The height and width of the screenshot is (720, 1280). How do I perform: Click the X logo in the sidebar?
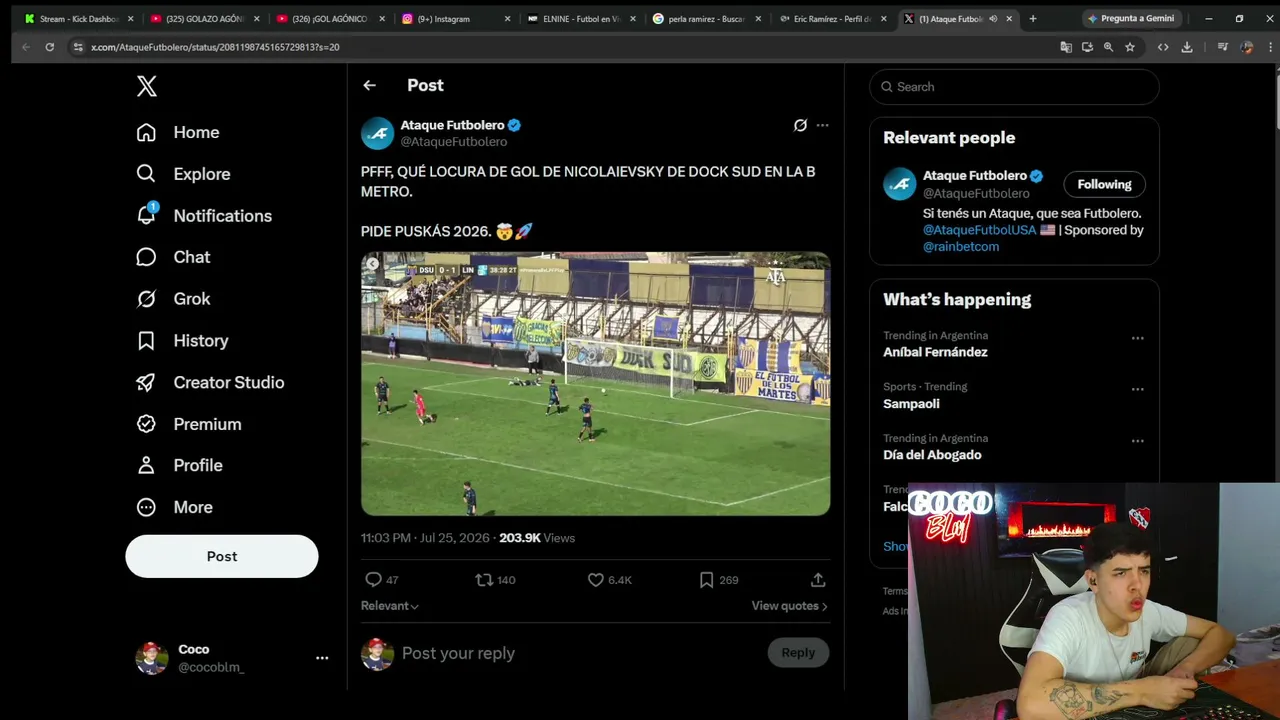tap(147, 86)
